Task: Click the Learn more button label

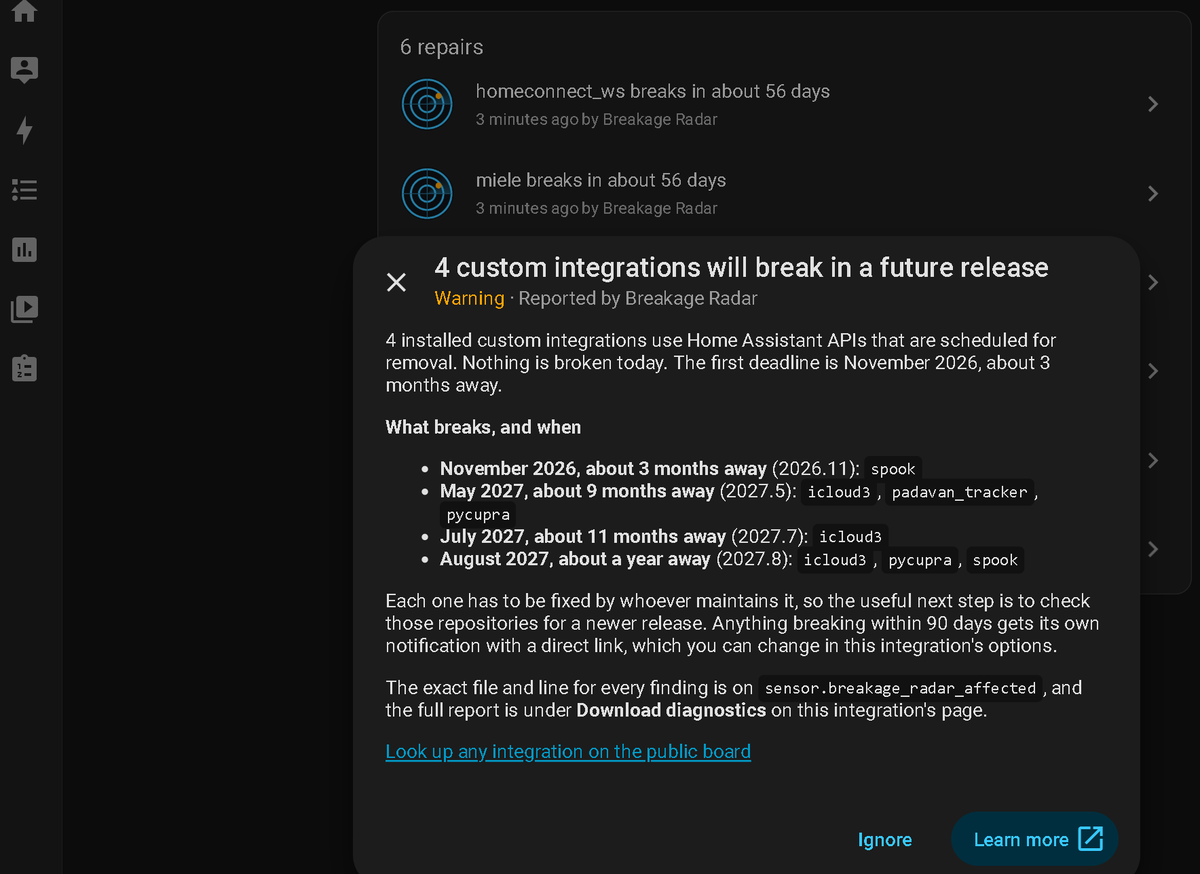Action: click(1021, 839)
